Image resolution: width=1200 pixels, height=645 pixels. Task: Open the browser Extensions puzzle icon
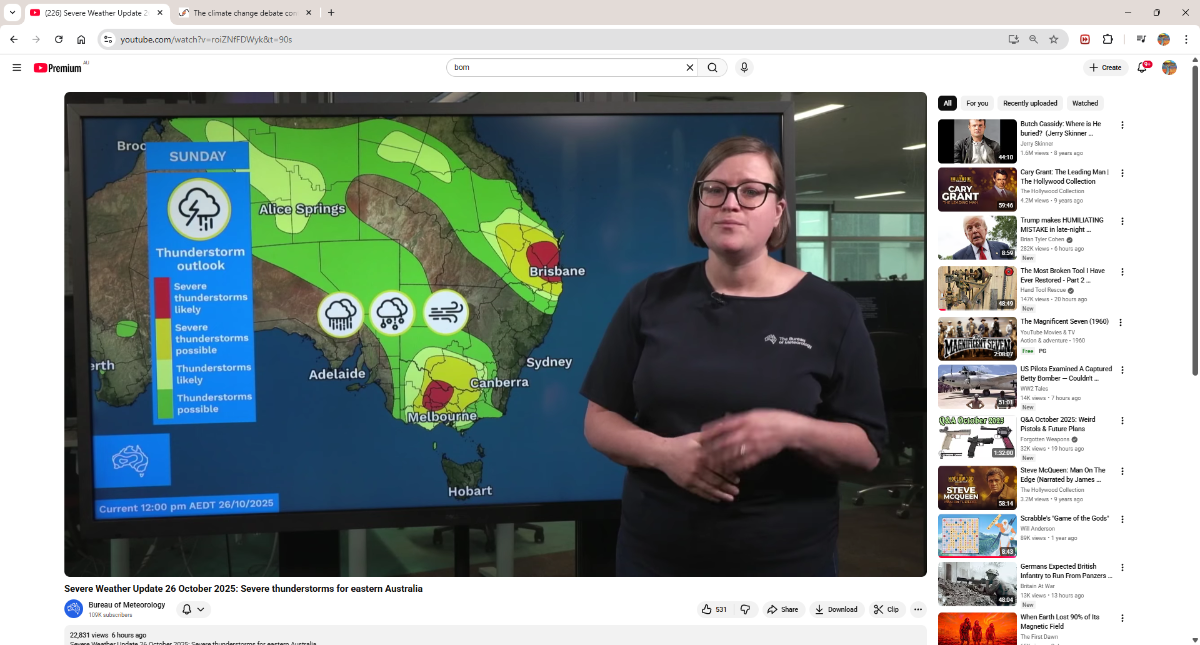point(1108,39)
